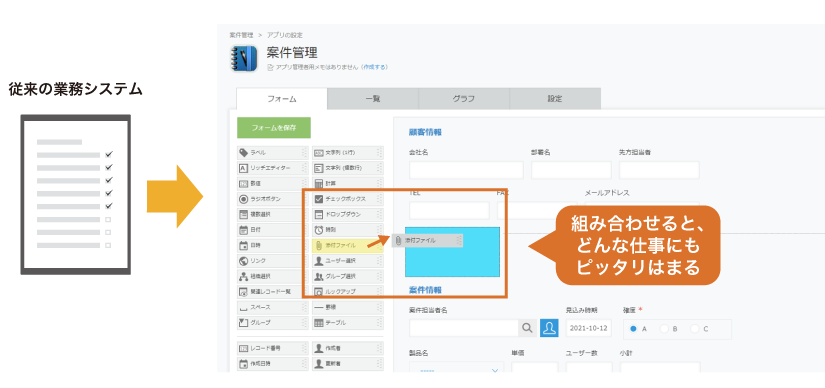Grab the drag handle on ラベル item
Image resolution: width=825 pixels, height=388 pixels.
(x=304, y=153)
